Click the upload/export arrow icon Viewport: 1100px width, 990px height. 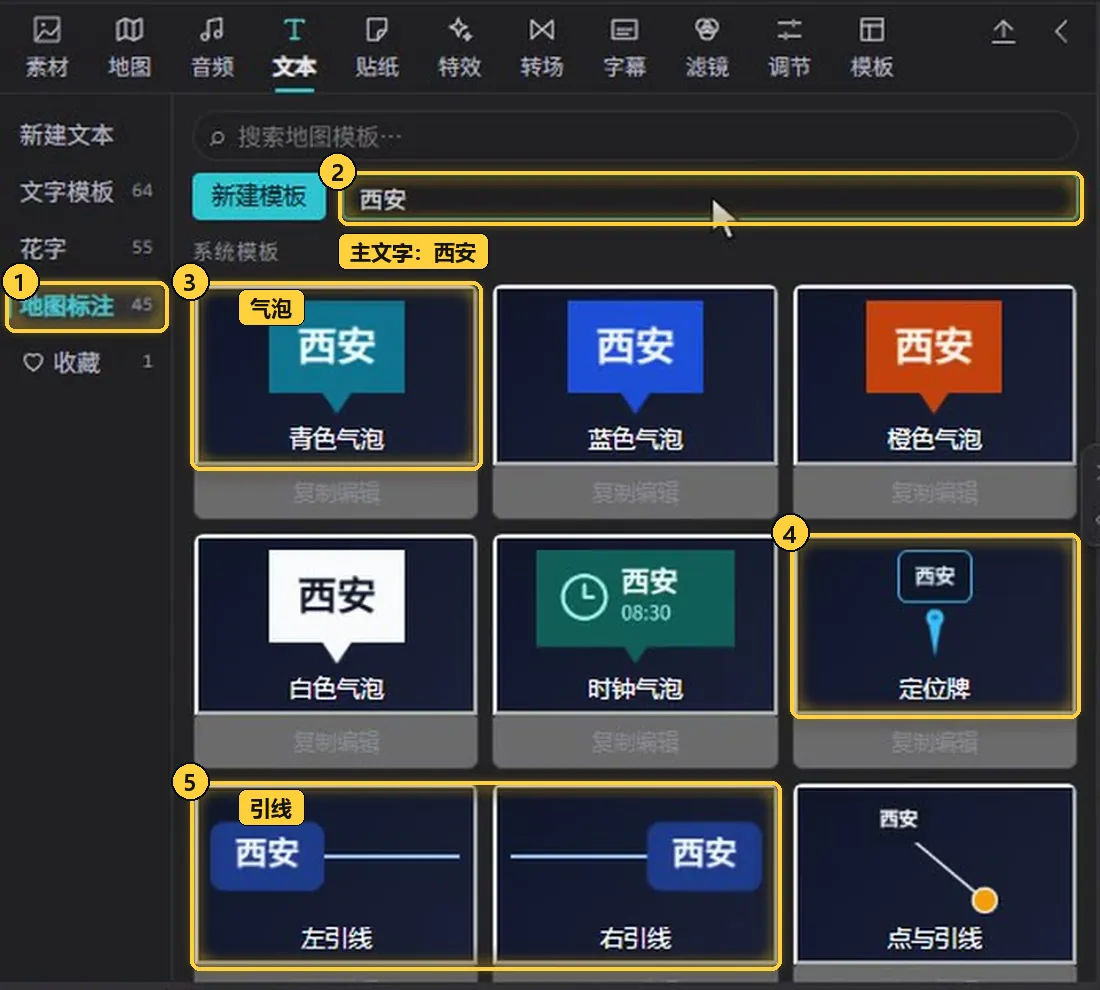coord(1003,32)
